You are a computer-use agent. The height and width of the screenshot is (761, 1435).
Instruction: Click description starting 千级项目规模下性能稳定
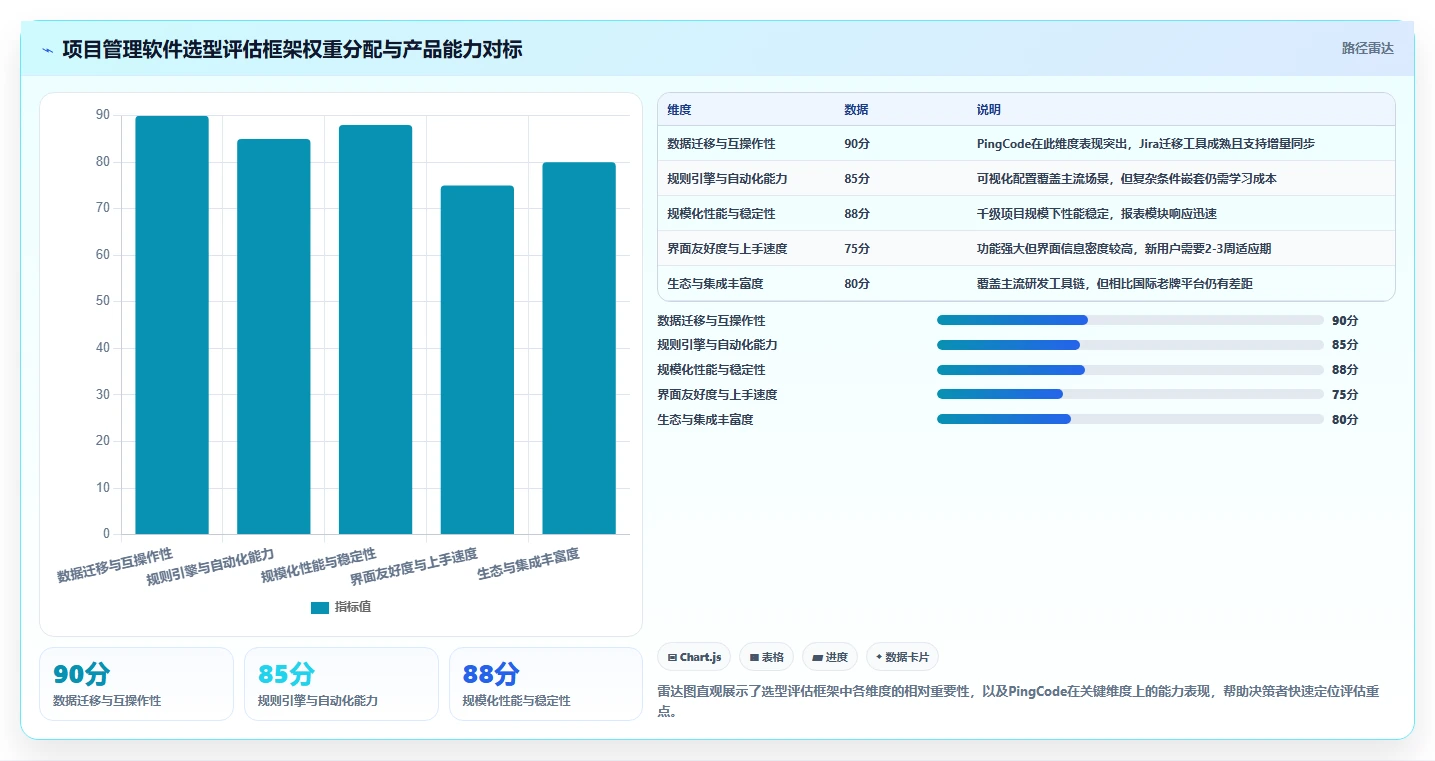[x=1097, y=214]
